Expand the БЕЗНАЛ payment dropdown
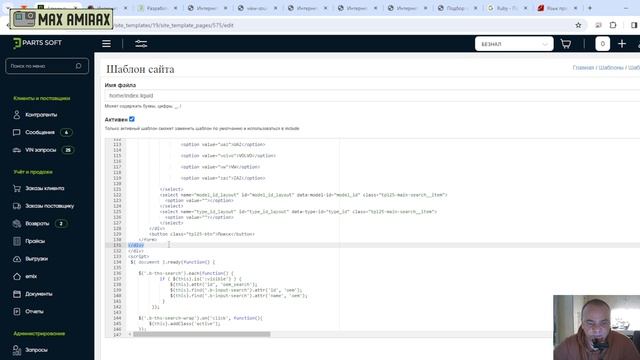640x360 pixels. (514, 44)
